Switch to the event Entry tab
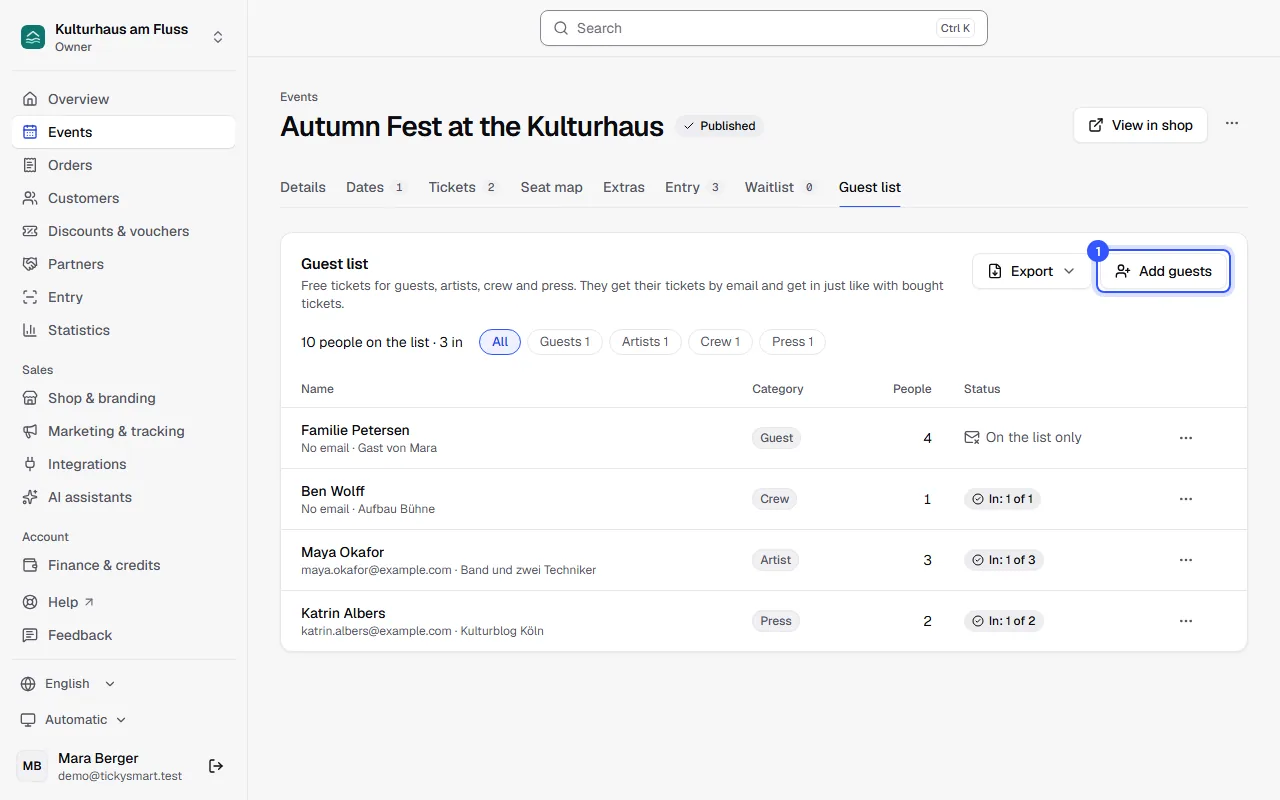The image size is (1280, 800). click(x=694, y=187)
